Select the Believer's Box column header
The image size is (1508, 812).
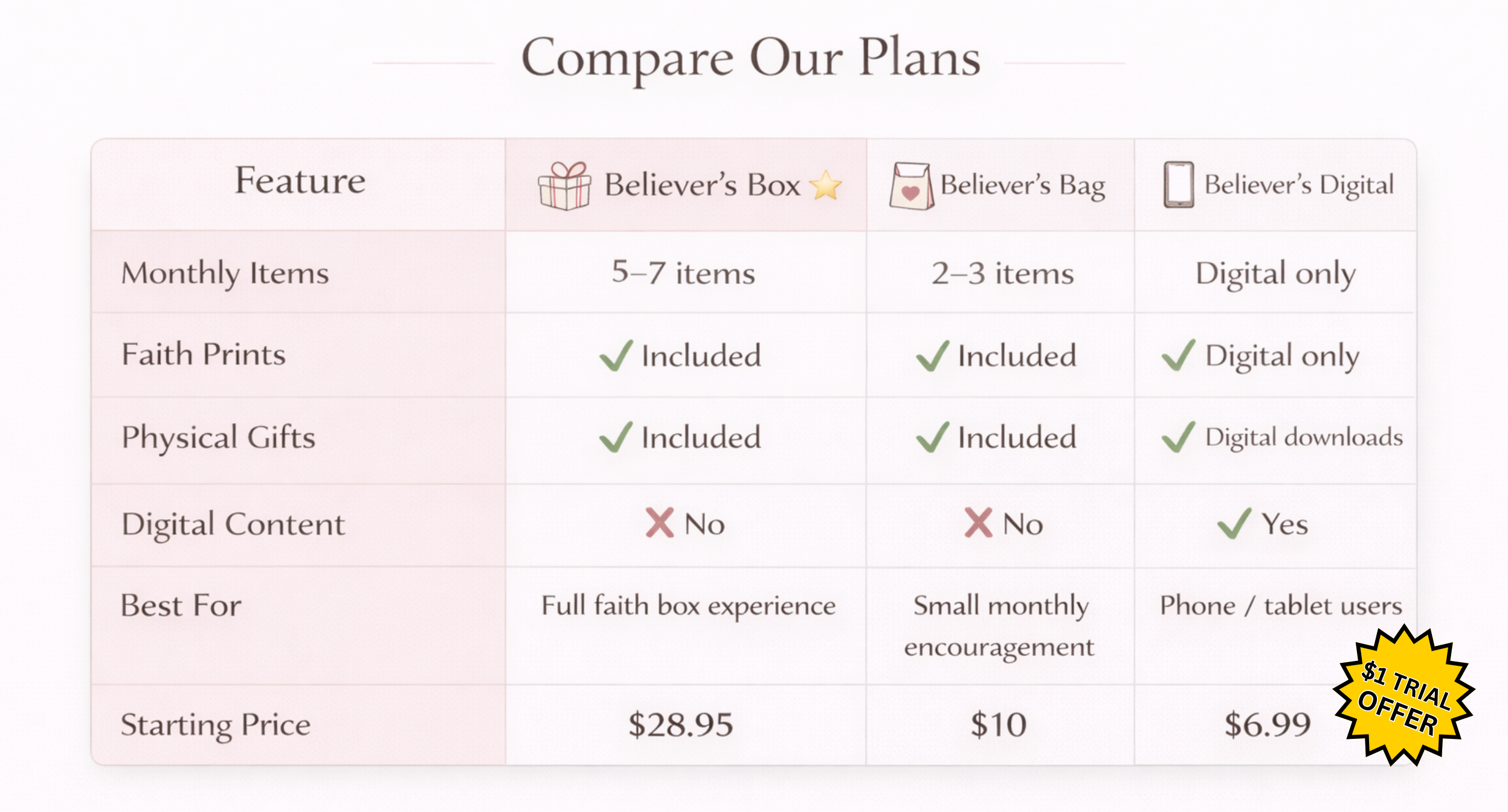(702, 185)
